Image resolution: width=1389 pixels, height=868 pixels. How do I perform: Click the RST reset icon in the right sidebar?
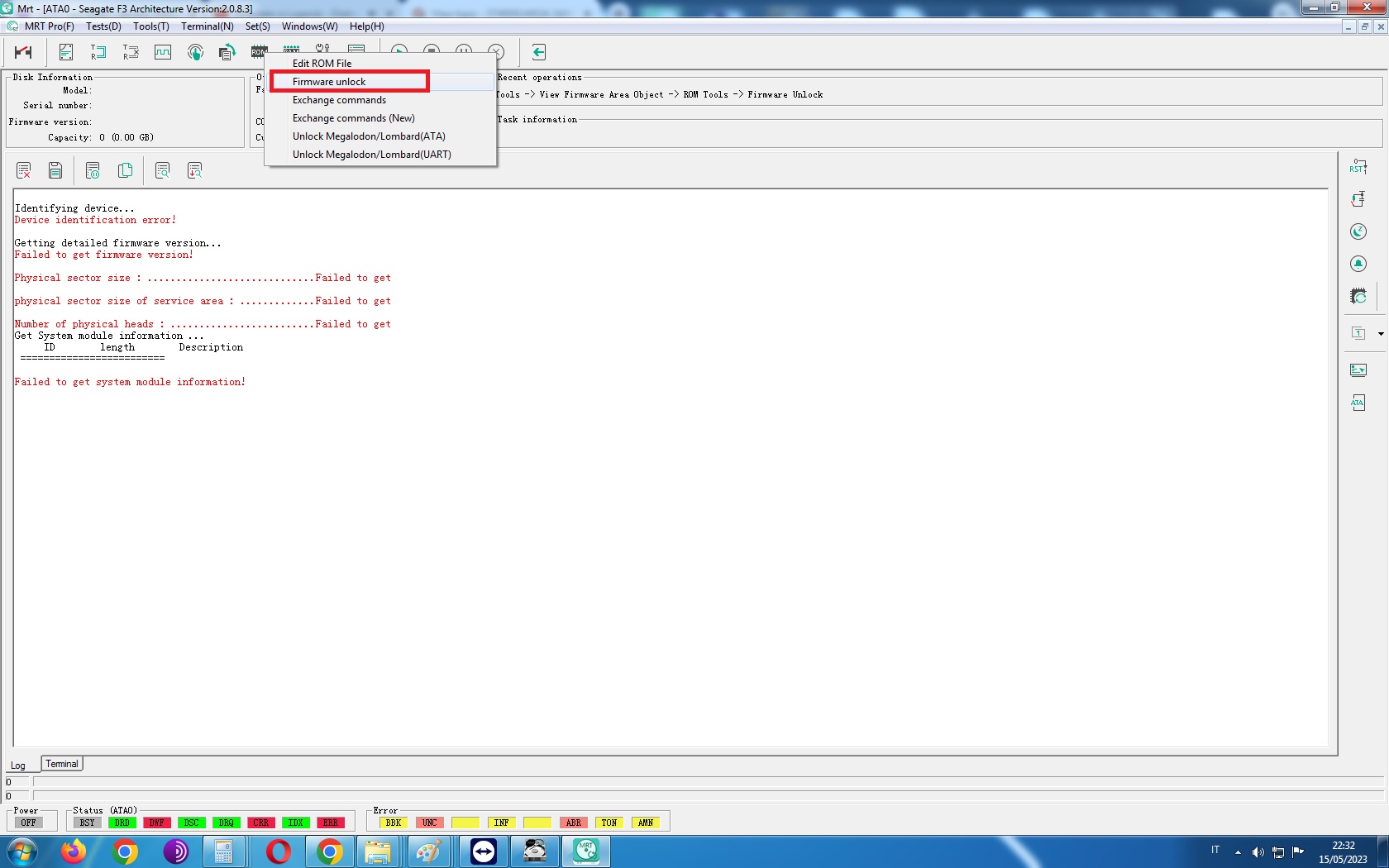1358,166
